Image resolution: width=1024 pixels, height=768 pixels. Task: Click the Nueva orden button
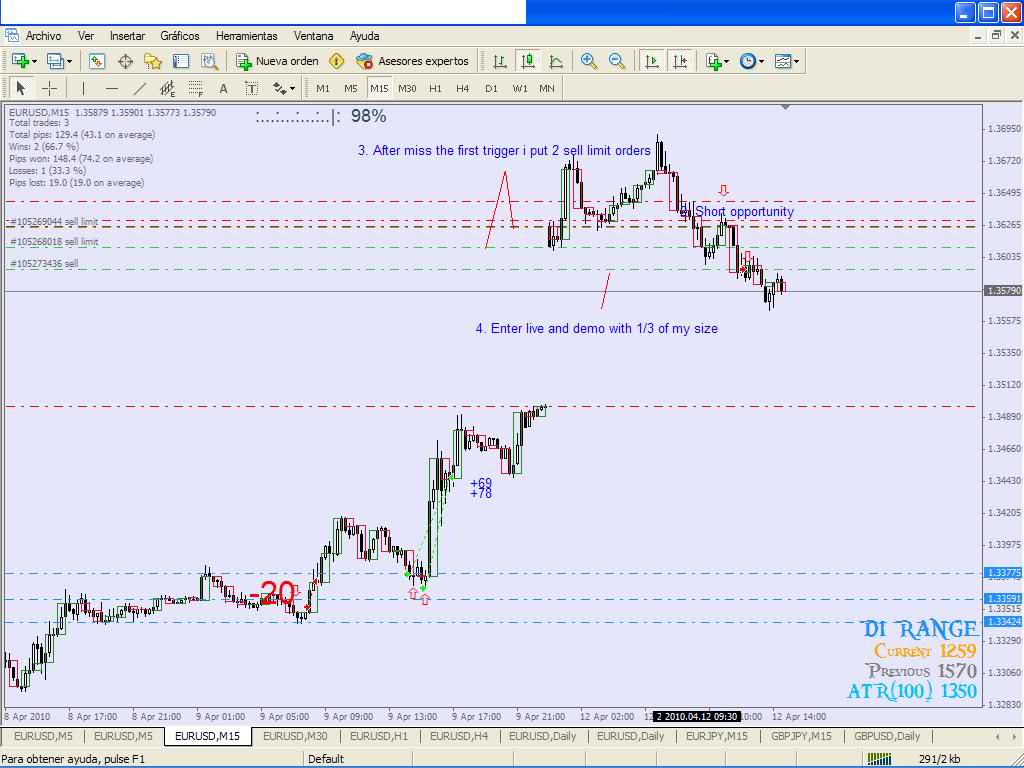[x=278, y=61]
